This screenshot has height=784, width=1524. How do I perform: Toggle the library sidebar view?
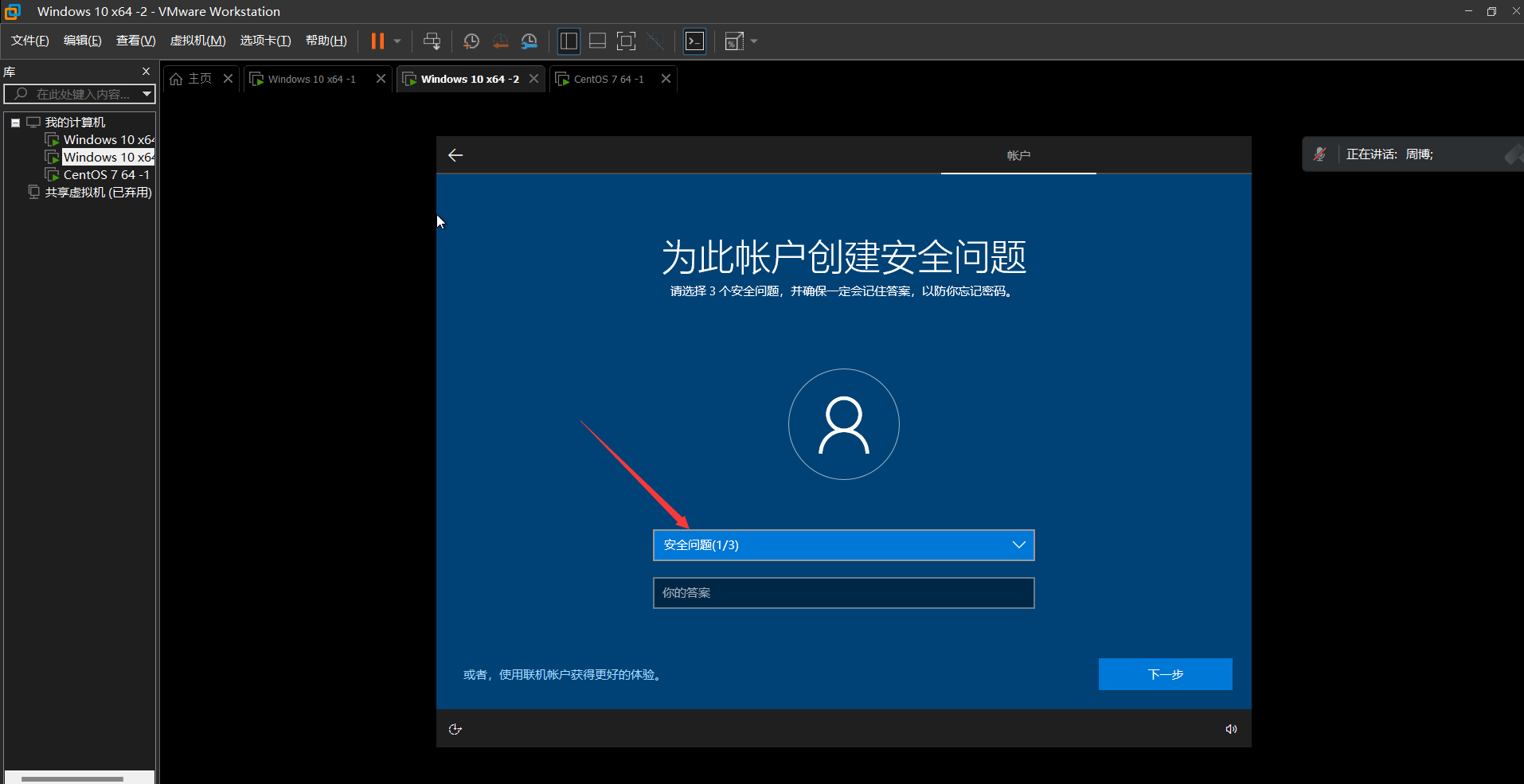[569, 41]
